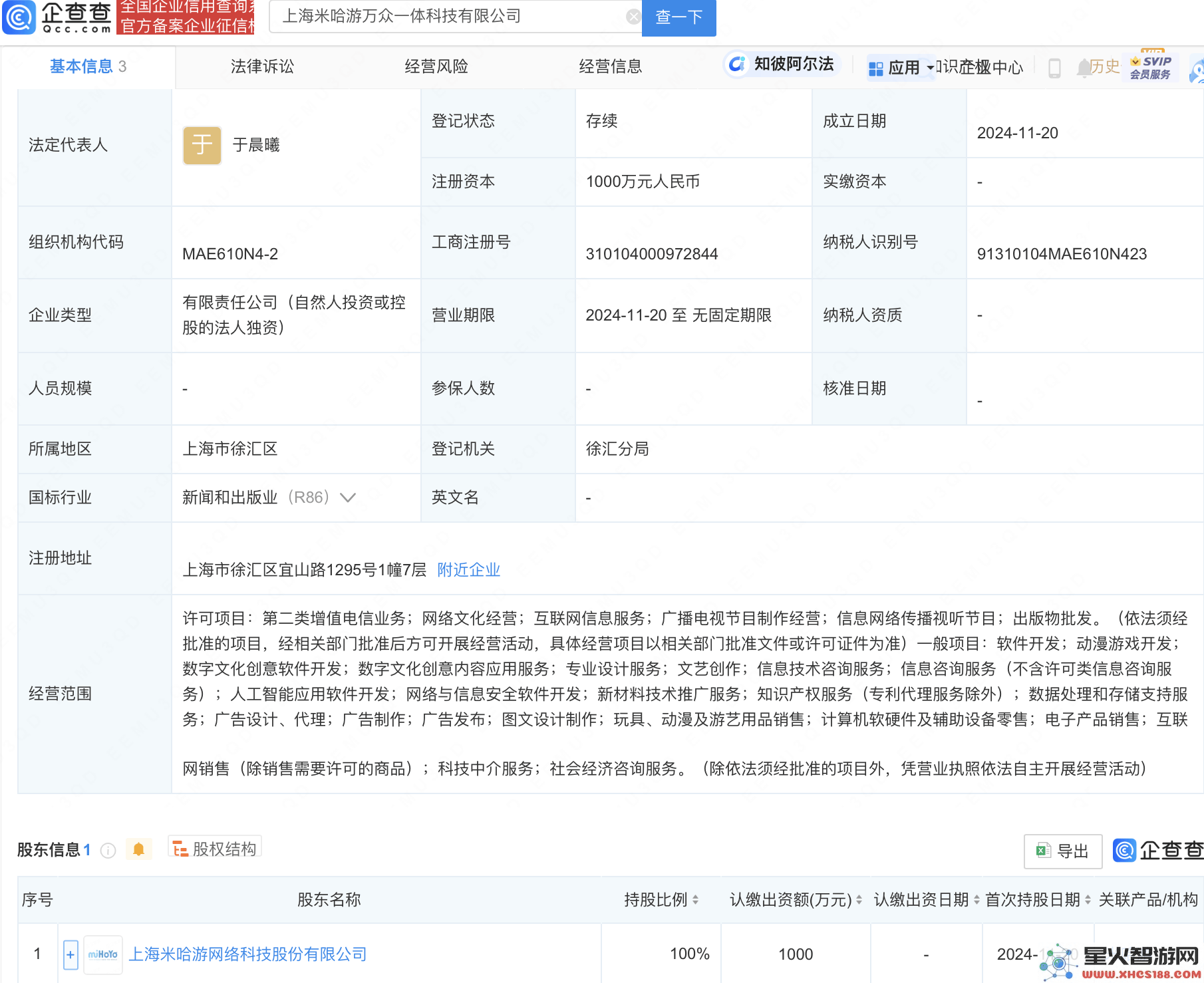
Task: Open the 知彼阿尔法 AI assistant
Action: (782, 64)
